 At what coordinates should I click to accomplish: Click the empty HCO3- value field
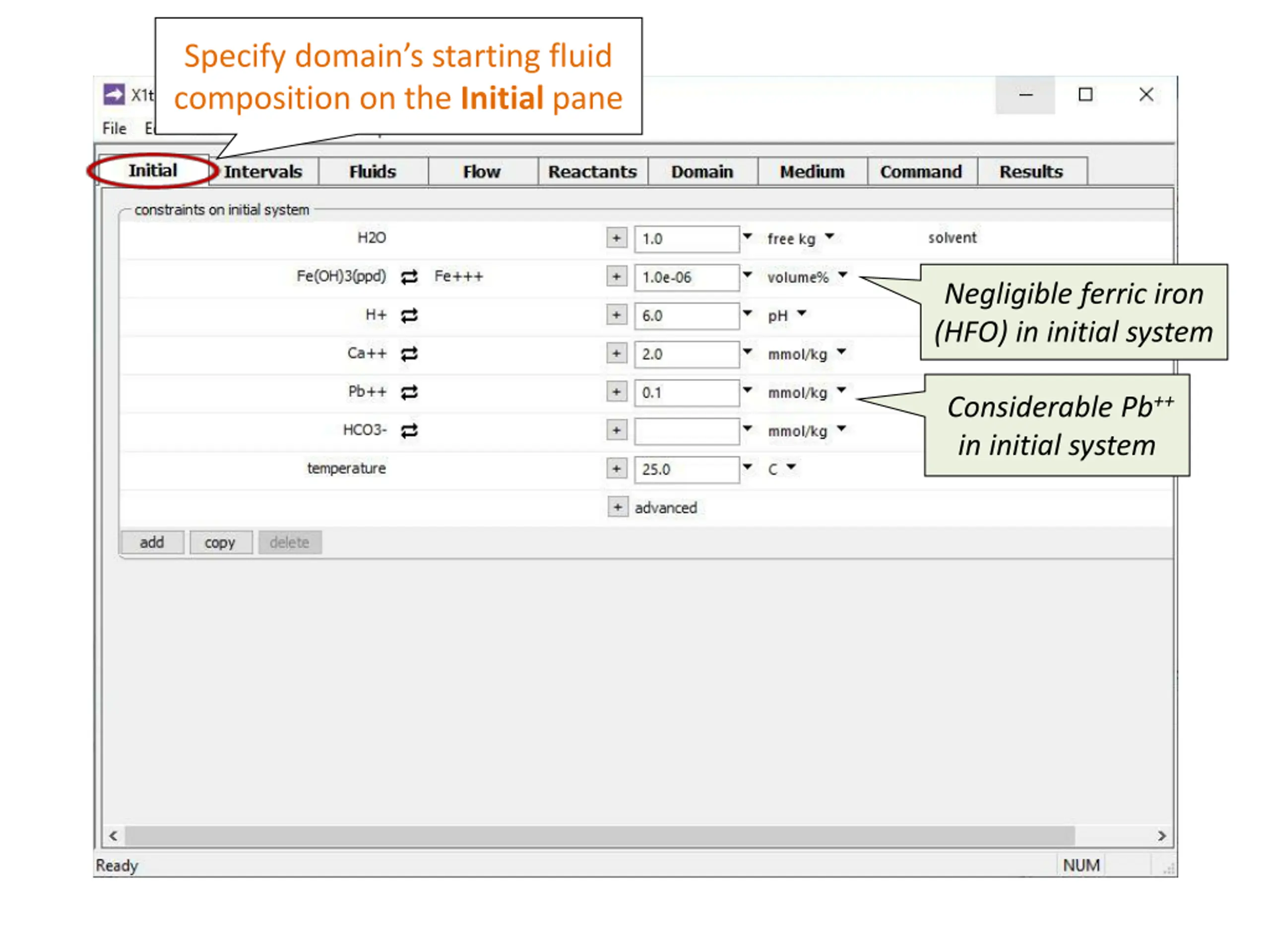pos(687,431)
